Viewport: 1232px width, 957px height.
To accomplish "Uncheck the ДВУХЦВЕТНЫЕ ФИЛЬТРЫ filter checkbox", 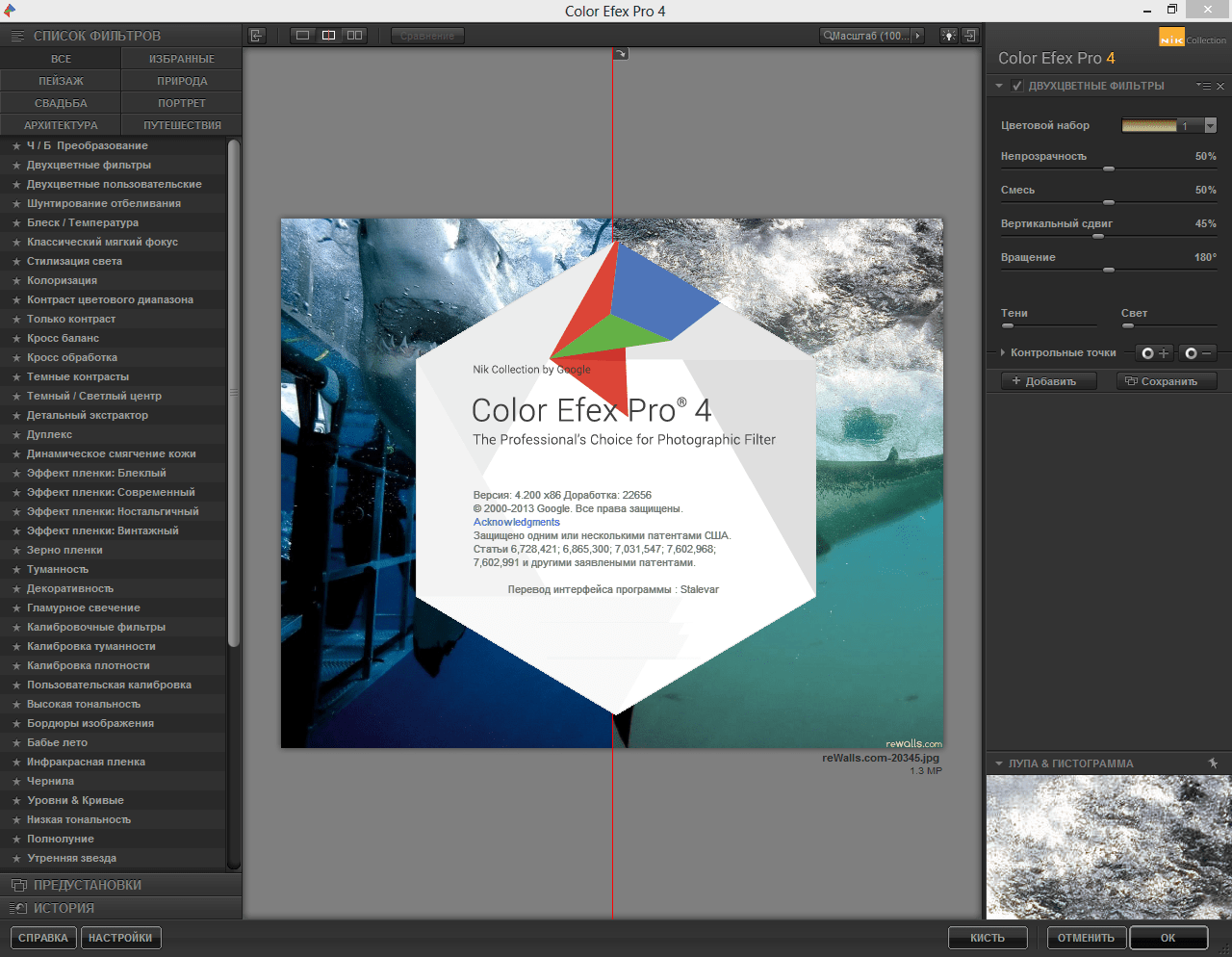I will click(1017, 86).
